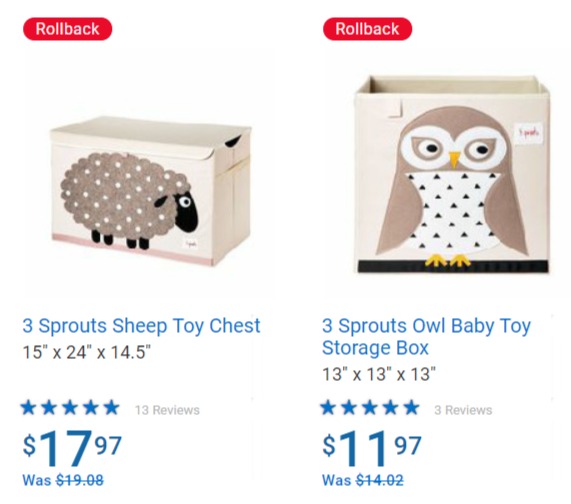Viewport: 571px width, 504px height.
Task: View the 13 Reviews for sheep chest
Action: click(x=167, y=410)
